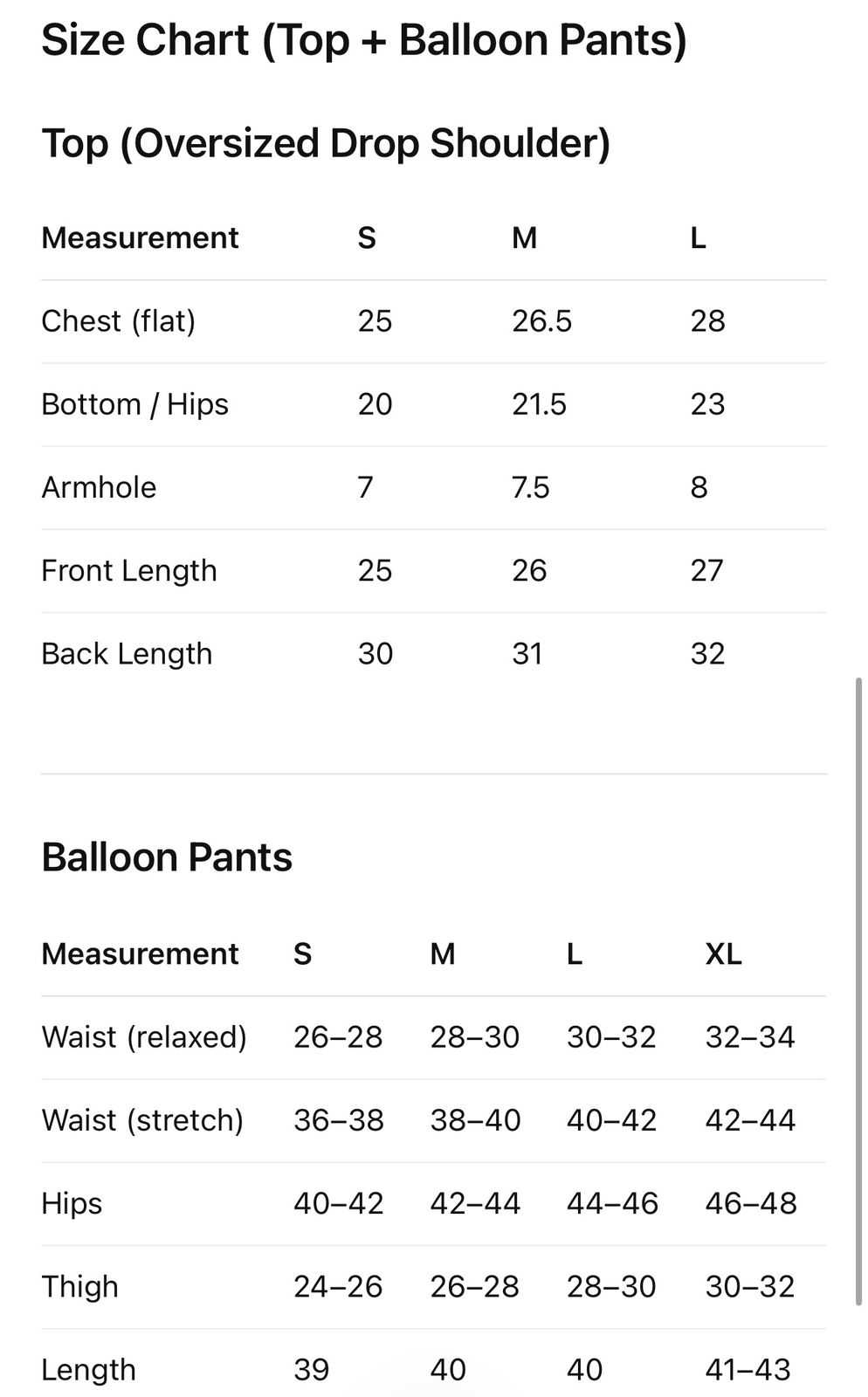
Task: Click the 36–38 waist stretch value
Action: (338, 1120)
